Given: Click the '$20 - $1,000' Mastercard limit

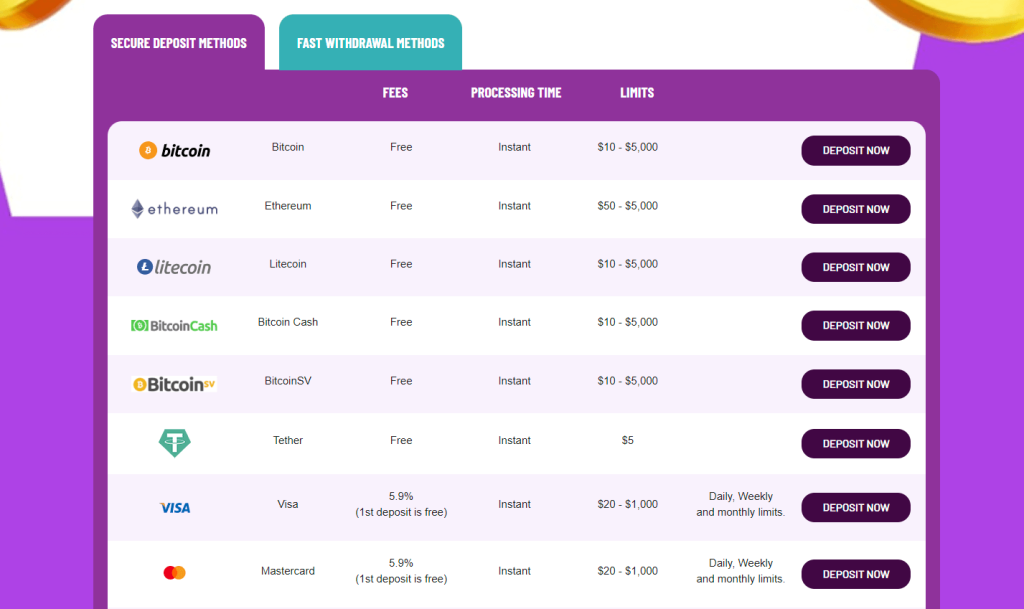Looking at the screenshot, I should [628, 570].
